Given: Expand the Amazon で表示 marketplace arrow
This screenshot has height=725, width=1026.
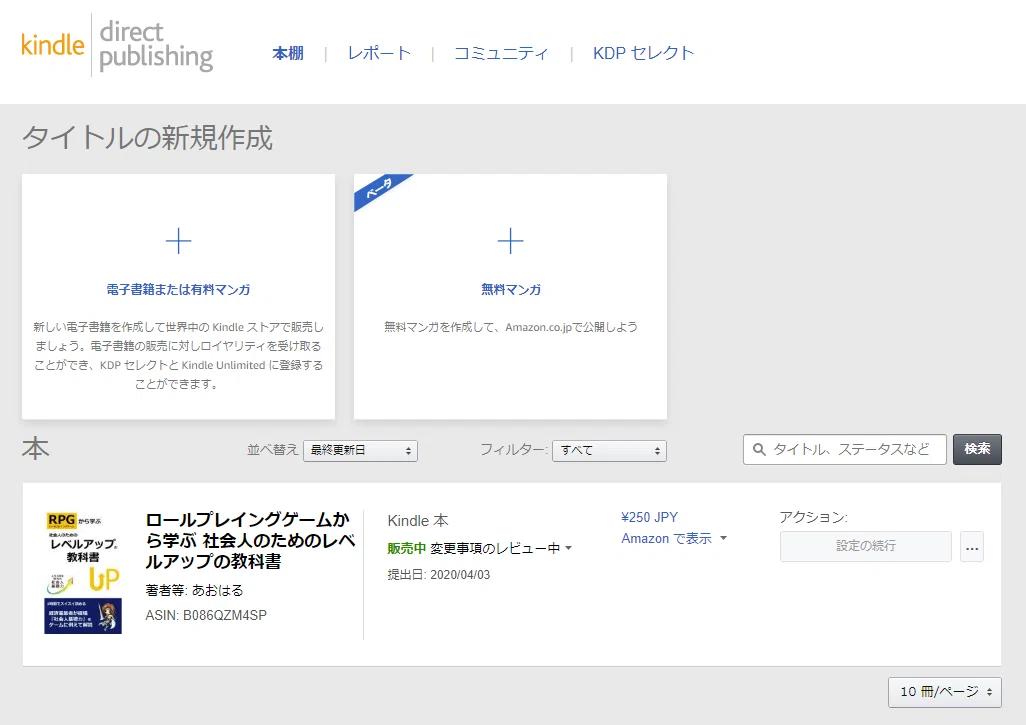Looking at the screenshot, I should [723, 538].
